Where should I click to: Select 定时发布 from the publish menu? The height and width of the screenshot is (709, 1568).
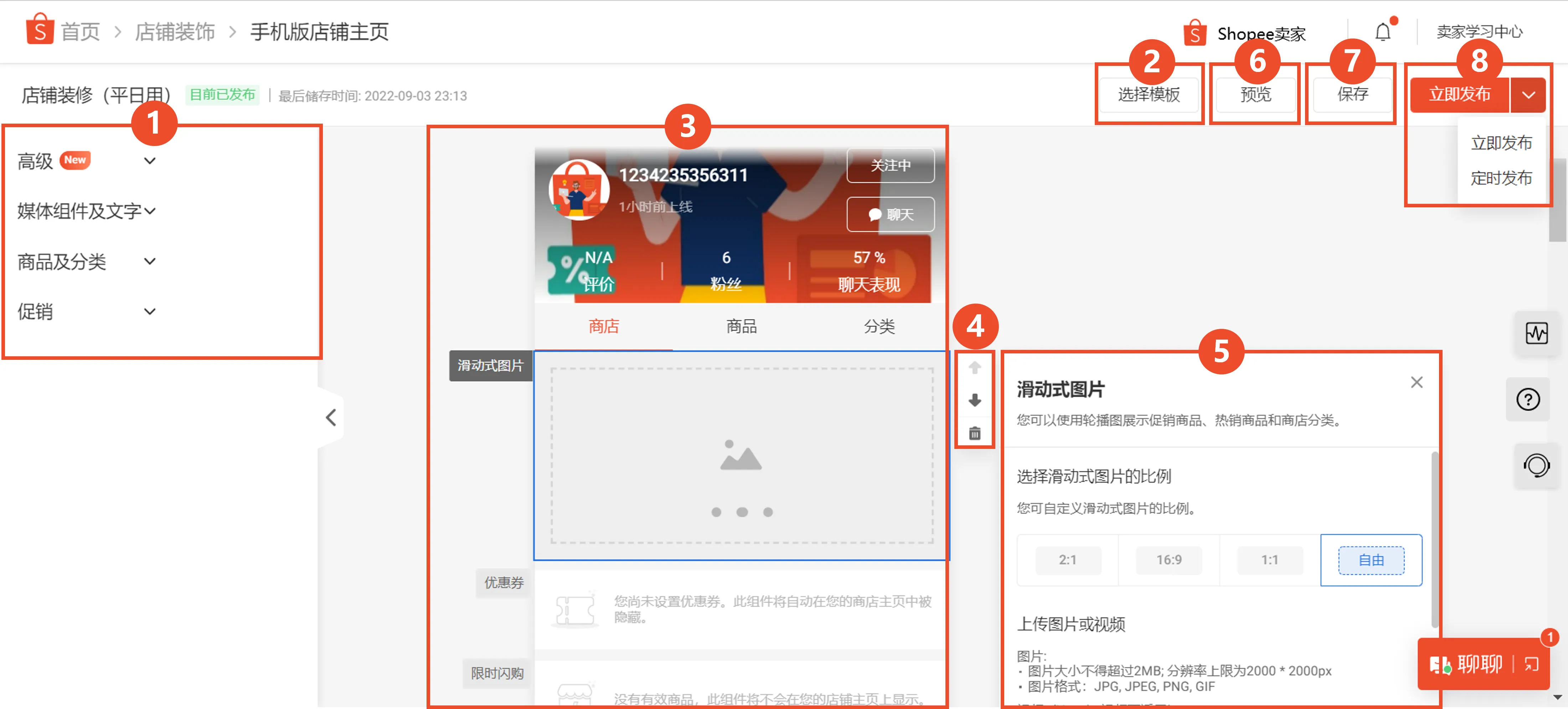tap(1502, 178)
